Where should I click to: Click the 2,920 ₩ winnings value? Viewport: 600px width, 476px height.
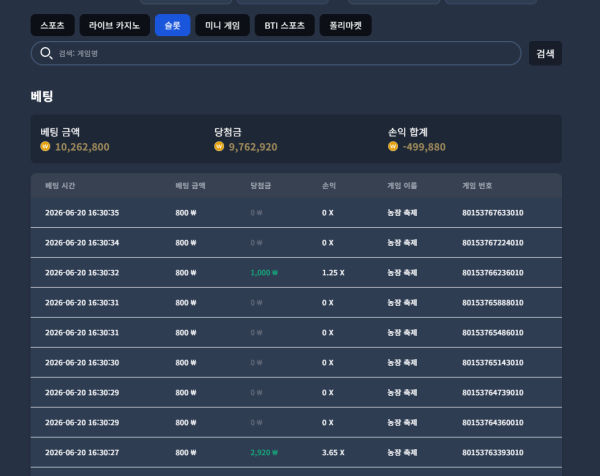tap(264, 452)
